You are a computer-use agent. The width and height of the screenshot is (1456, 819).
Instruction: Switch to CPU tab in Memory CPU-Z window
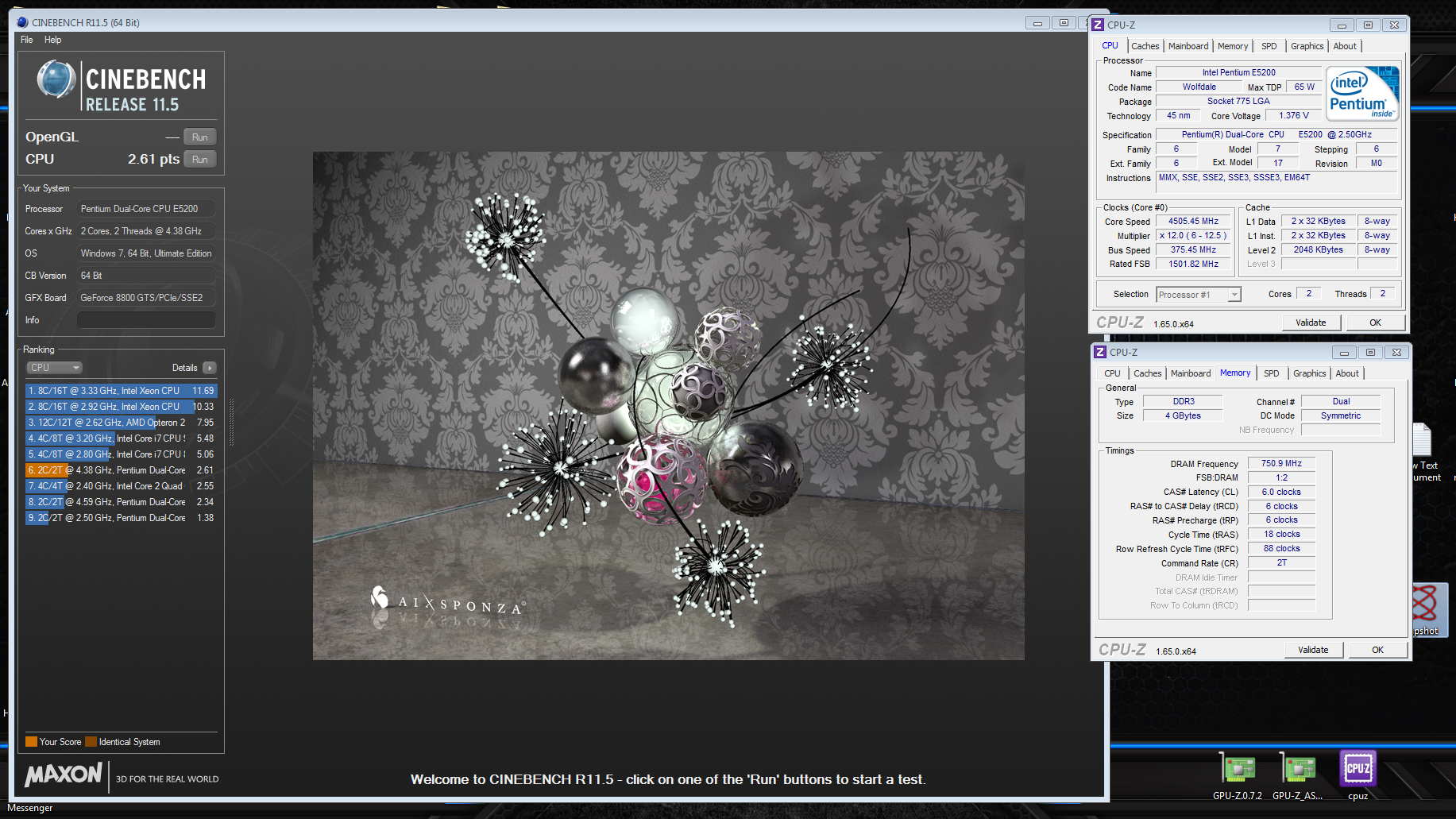pyautogui.click(x=1112, y=373)
